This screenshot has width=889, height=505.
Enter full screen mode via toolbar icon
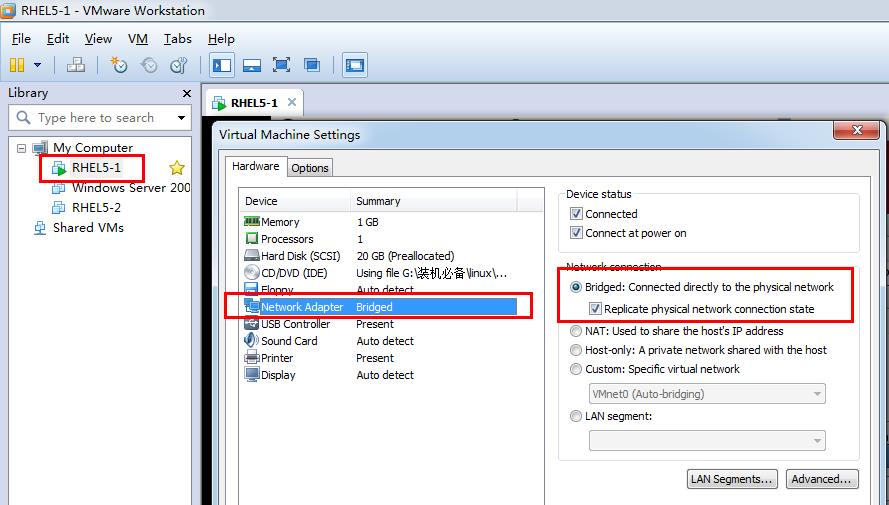pyautogui.click(x=282, y=65)
